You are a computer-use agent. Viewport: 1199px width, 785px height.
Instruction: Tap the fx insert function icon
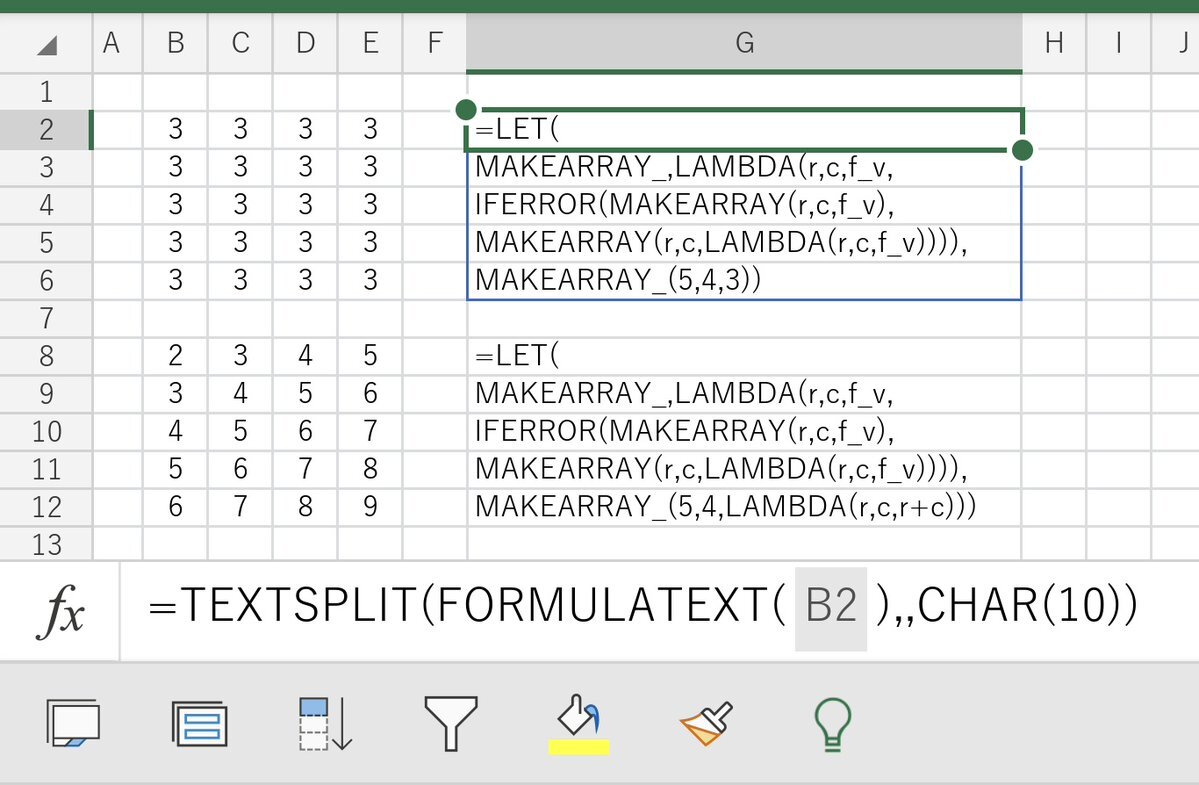coord(59,610)
